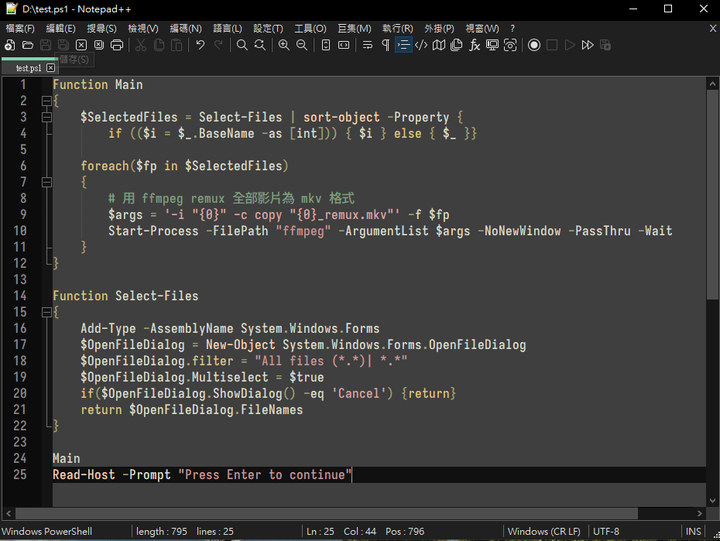Click Windows PowerShell language in status bar

point(47,531)
